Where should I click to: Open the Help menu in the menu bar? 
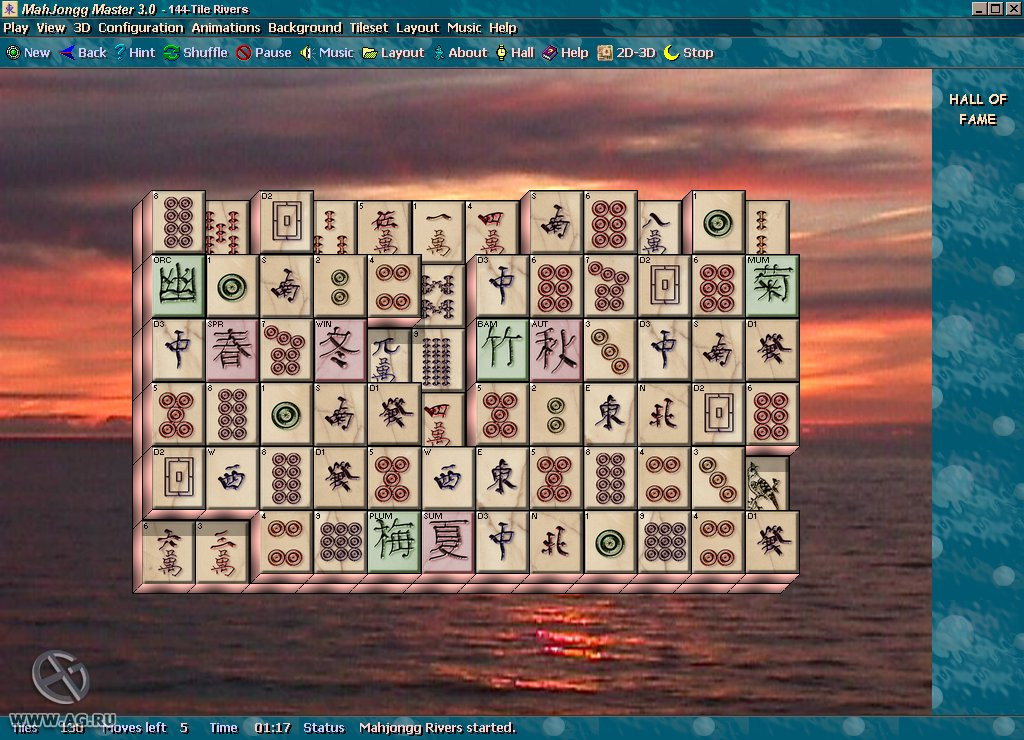tap(503, 27)
